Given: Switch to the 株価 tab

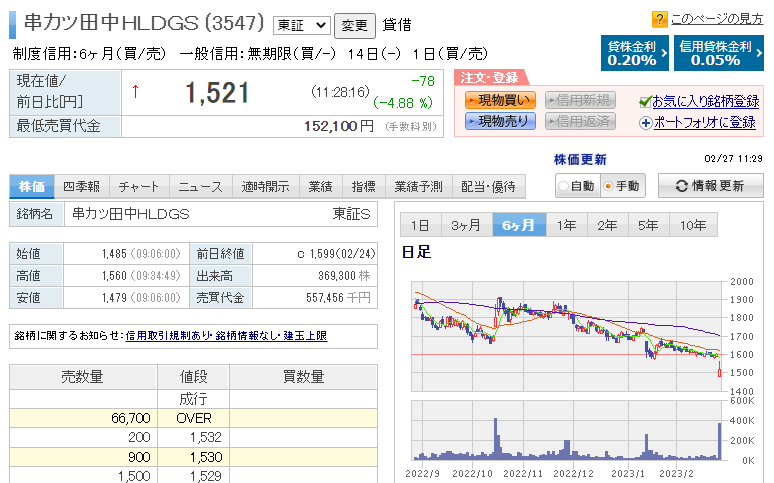Looking at the screenshot, I should (32, 187).
